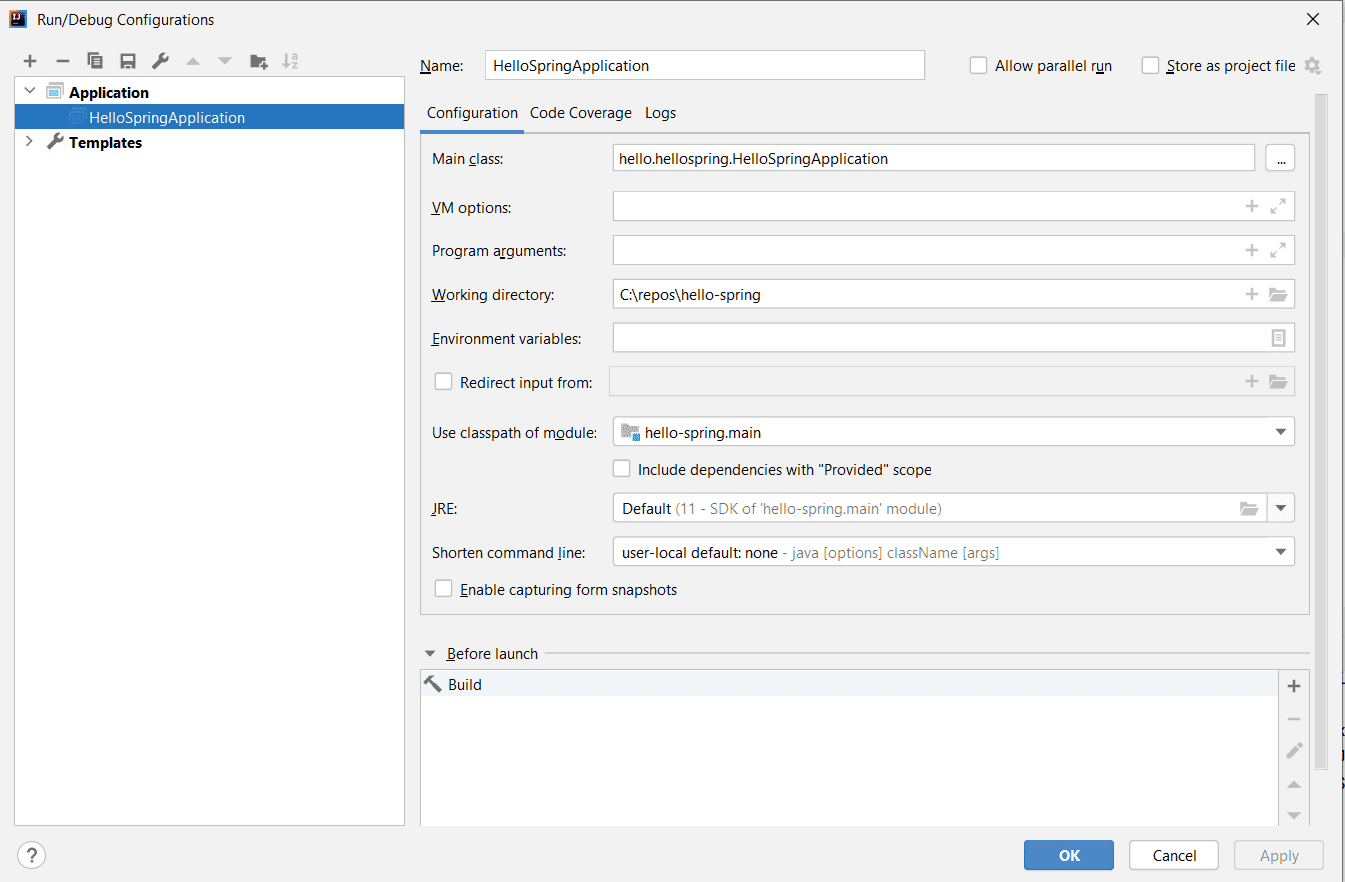Toggle Include dependencies with Provided scope

tap(622, 469)
